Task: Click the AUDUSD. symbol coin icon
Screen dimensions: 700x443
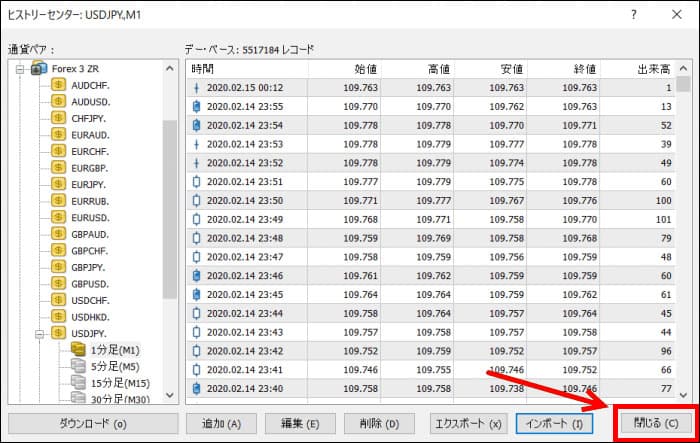Action: 58,101
